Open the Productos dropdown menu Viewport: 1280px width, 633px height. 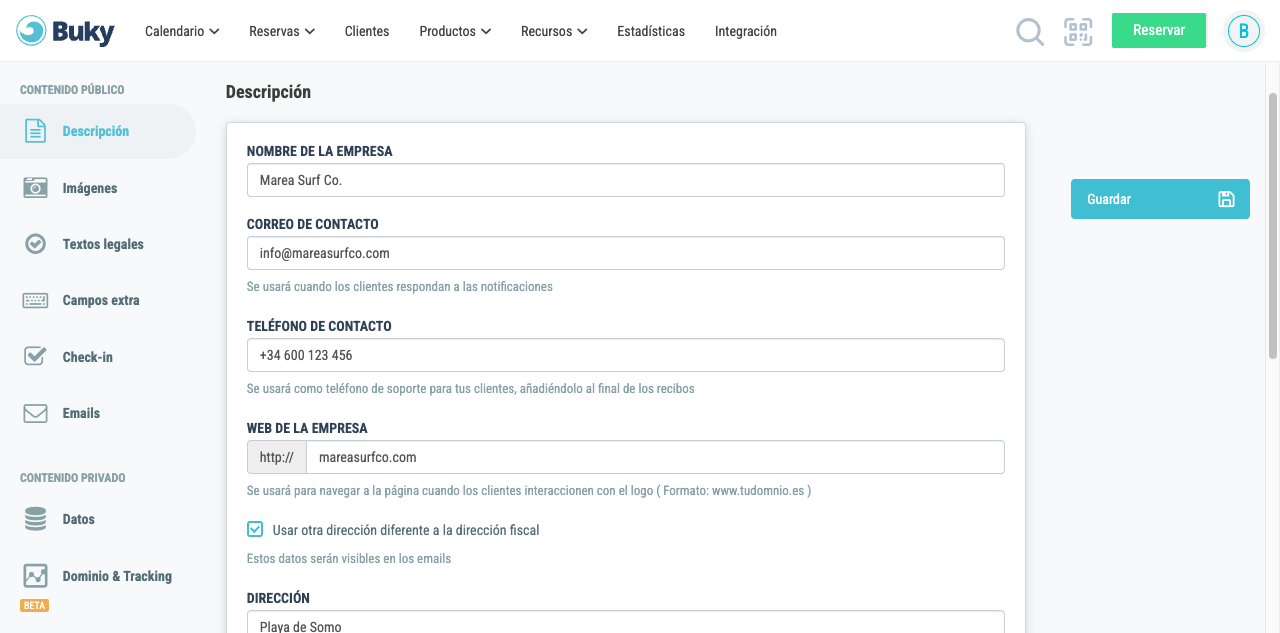coord(455,31)
